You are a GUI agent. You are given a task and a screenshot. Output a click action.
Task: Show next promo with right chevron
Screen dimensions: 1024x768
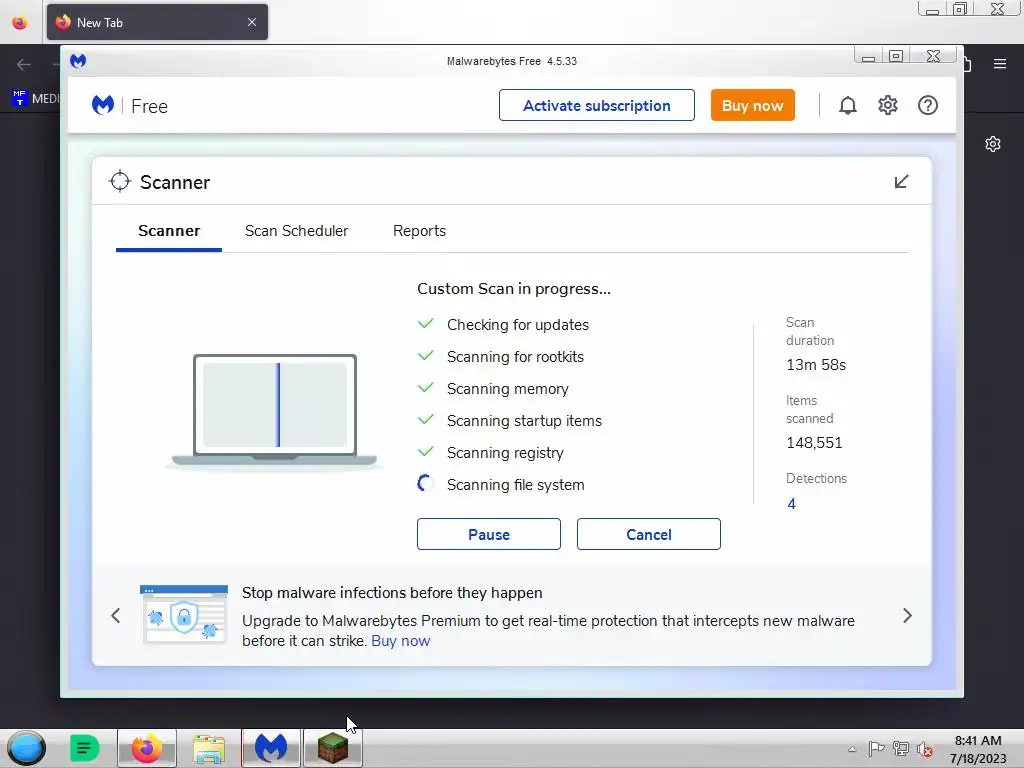907,615
